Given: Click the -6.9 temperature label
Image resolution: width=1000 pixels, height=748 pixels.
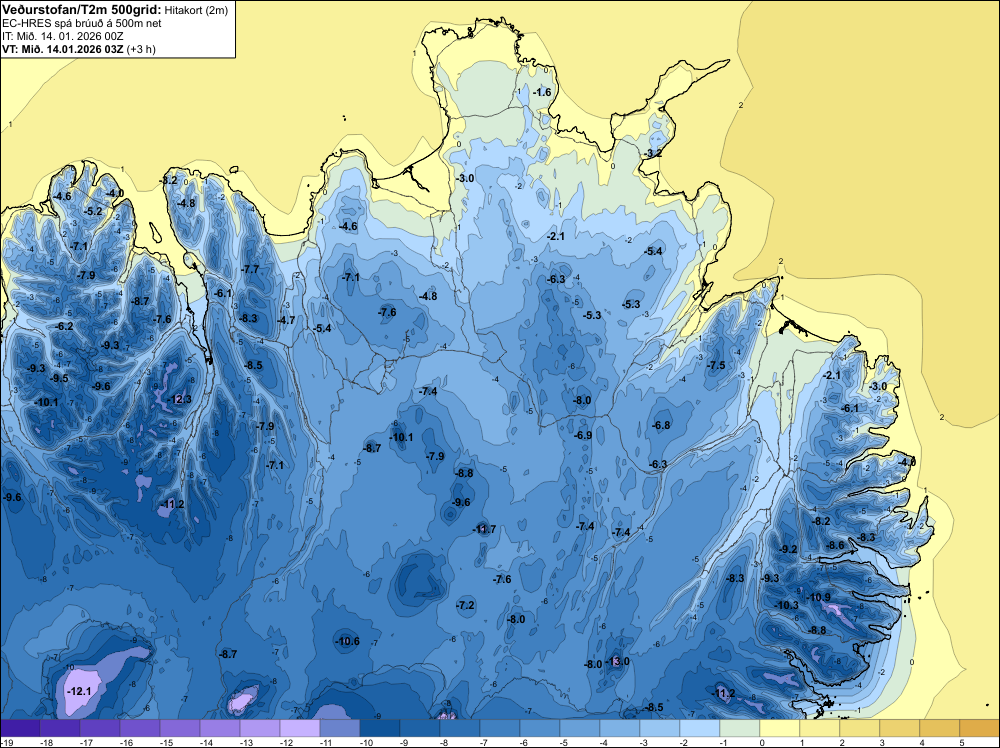Looking at the screenshot, I should click(x=583, y=436).
